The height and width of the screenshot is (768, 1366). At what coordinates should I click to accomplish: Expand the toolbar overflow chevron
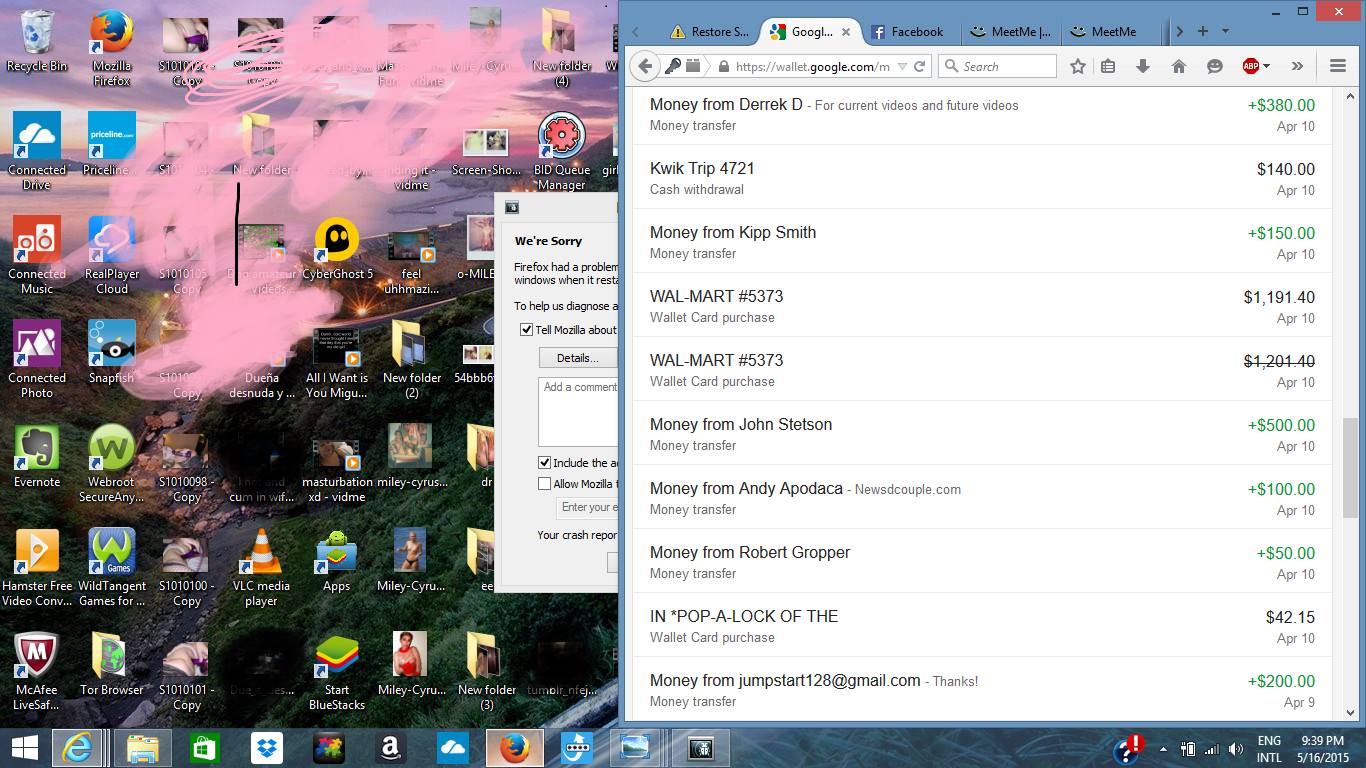click(x=1297, y=66)
